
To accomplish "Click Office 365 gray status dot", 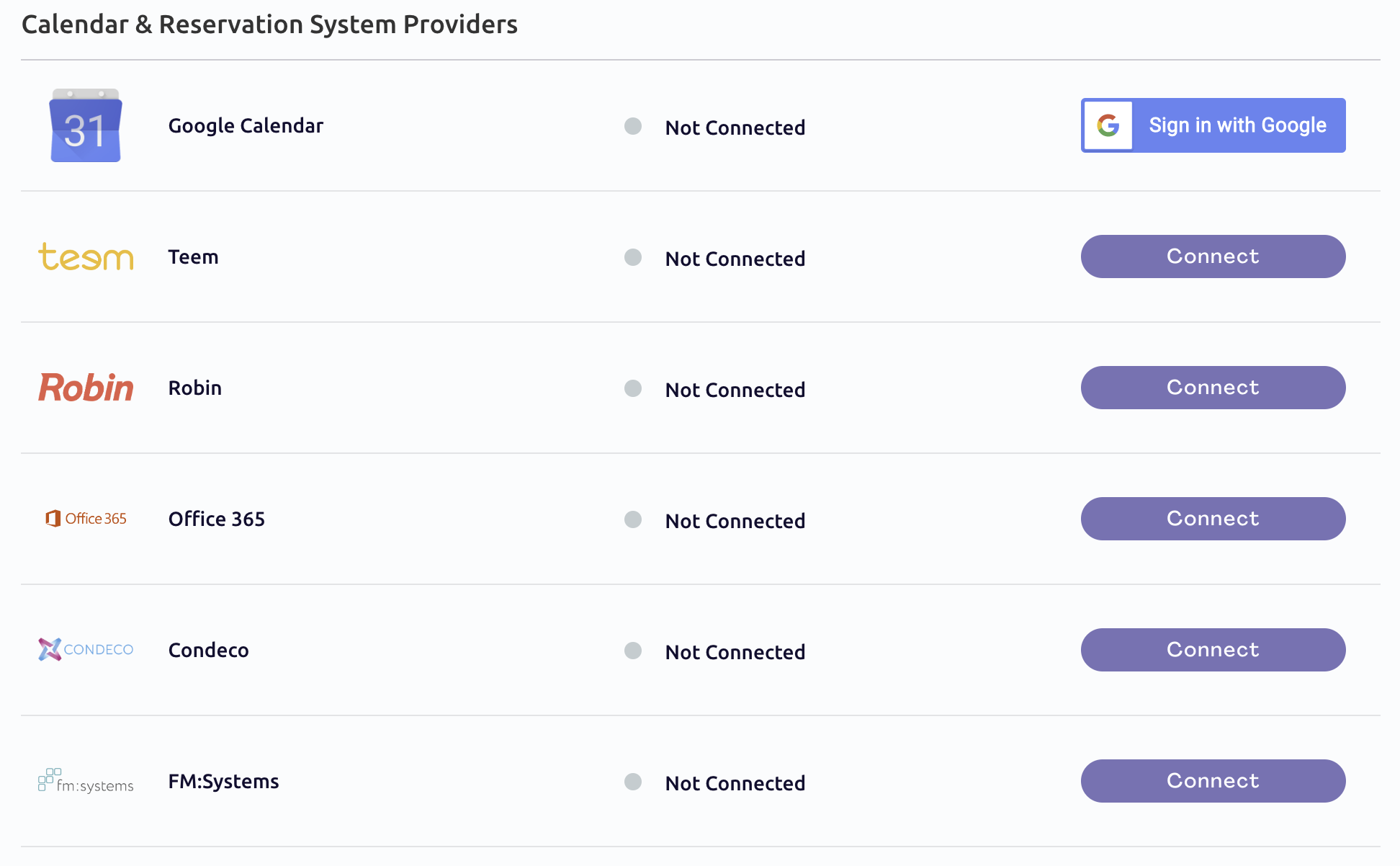I will pos(633,519).
